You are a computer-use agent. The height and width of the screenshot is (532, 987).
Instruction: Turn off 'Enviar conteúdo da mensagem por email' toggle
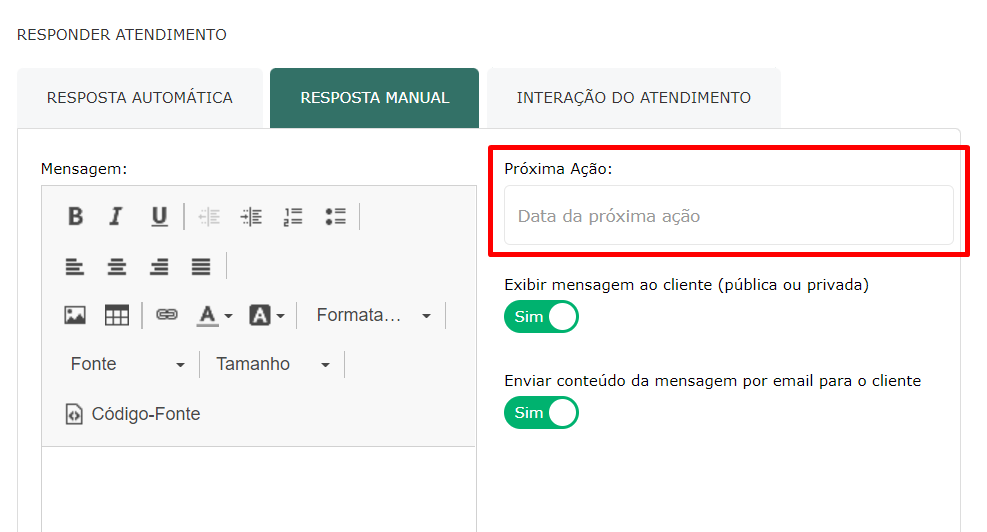[541, 412]
